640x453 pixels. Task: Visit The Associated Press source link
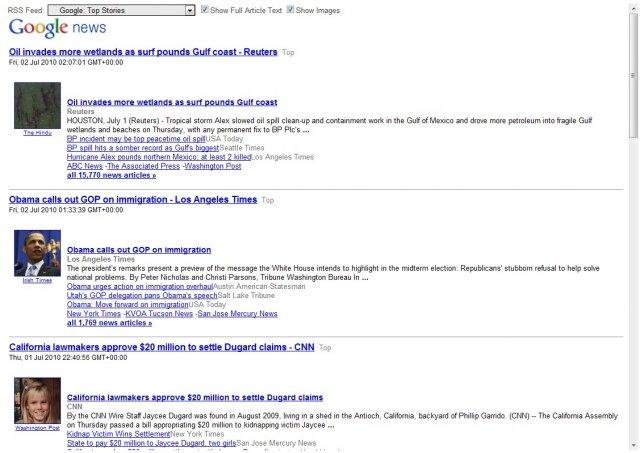143,166
